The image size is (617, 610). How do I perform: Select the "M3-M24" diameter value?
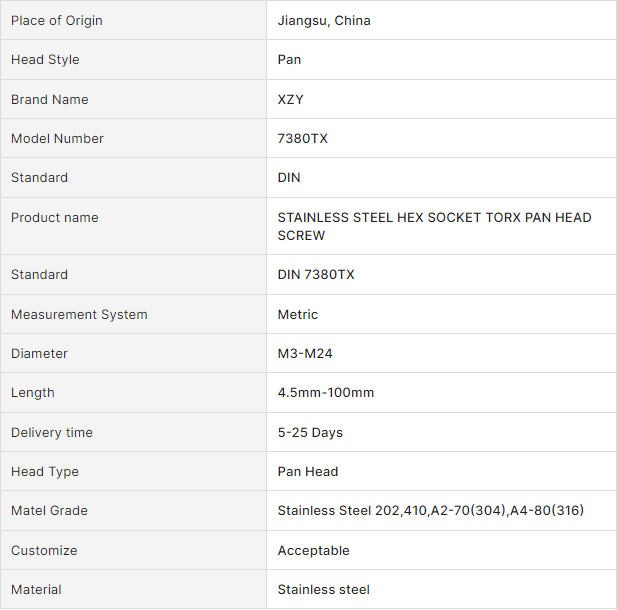(x=305, y=354)
